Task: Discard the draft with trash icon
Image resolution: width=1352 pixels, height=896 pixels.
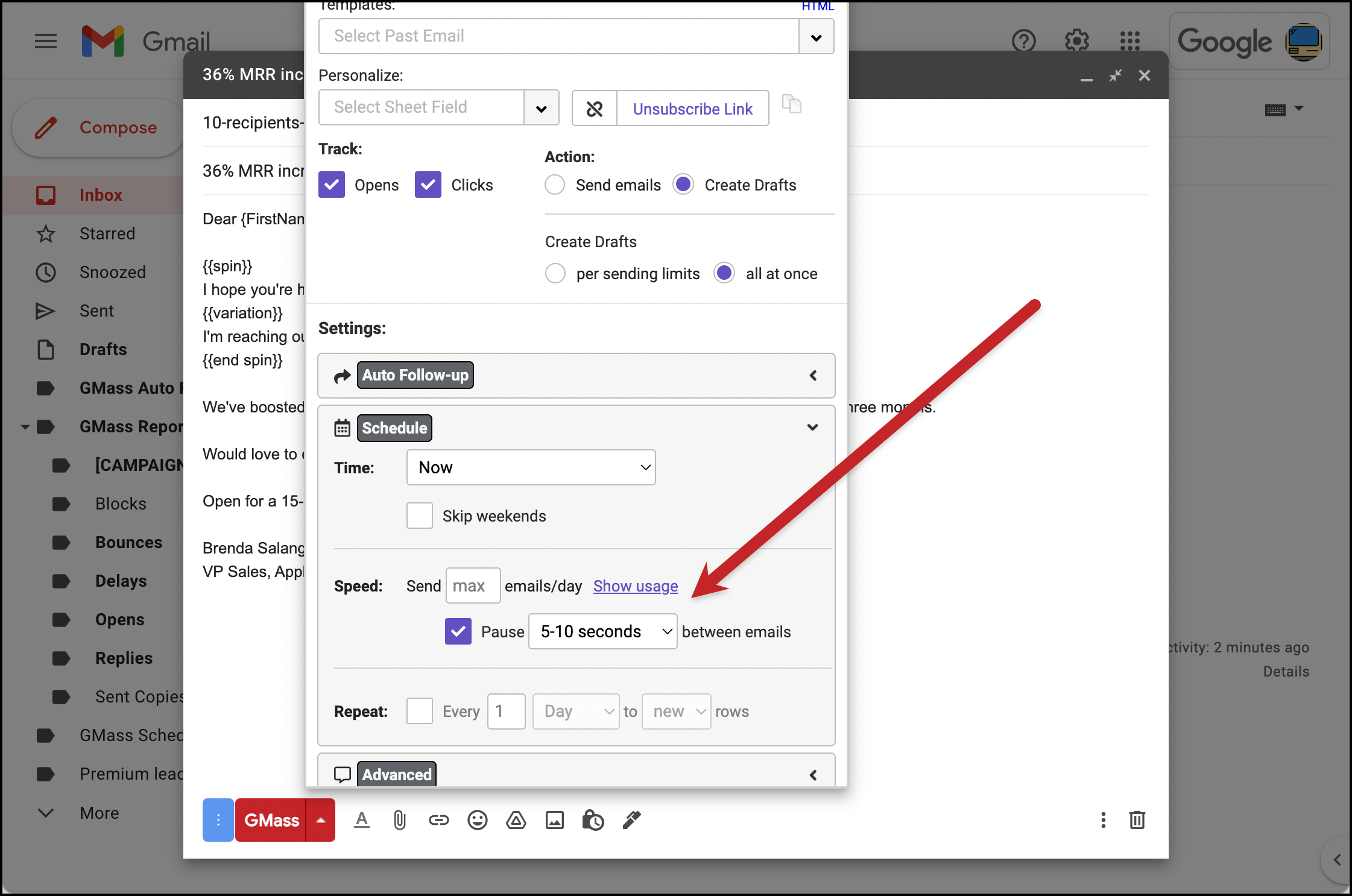Action: tap(1137, 820)
